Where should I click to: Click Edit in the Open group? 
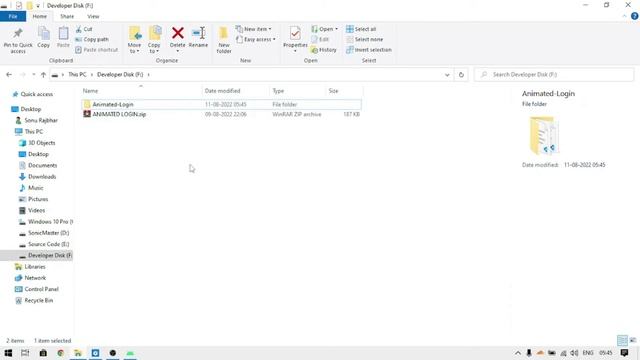(320, 40)
